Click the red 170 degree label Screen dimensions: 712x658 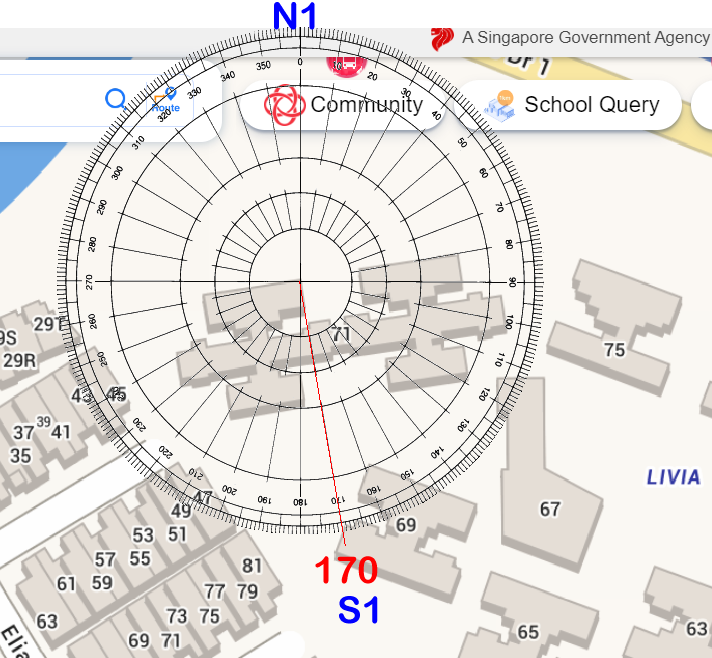click(346, 571)
